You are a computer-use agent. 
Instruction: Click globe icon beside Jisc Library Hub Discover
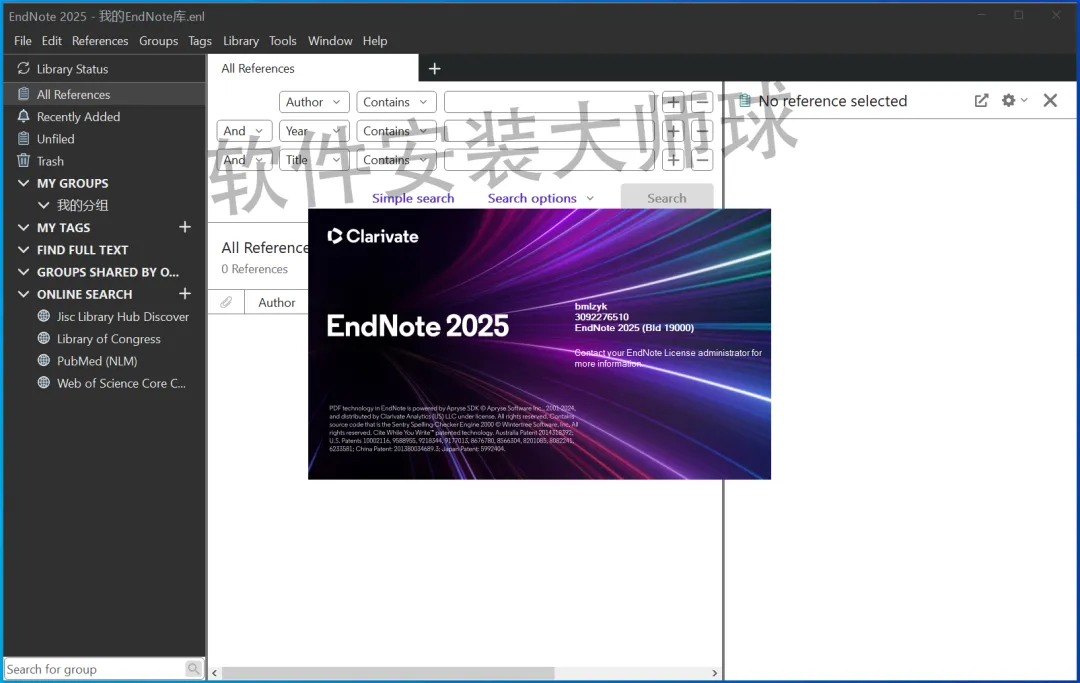[x=43, y=316]
